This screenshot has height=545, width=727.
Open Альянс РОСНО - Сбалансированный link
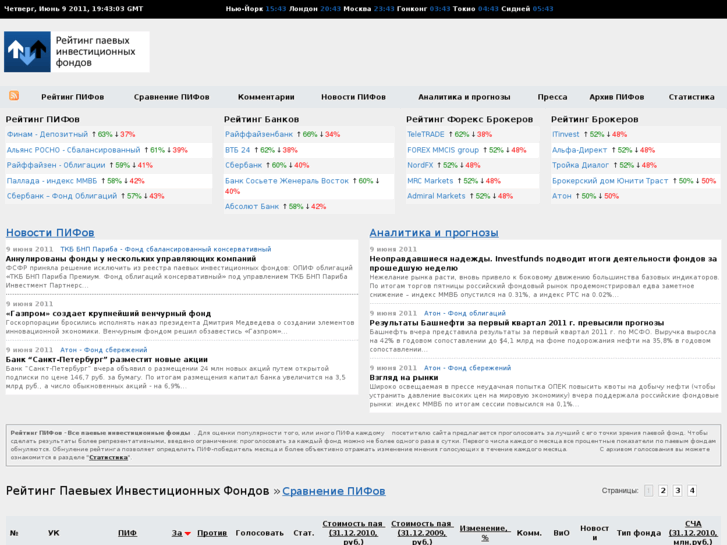73,150
